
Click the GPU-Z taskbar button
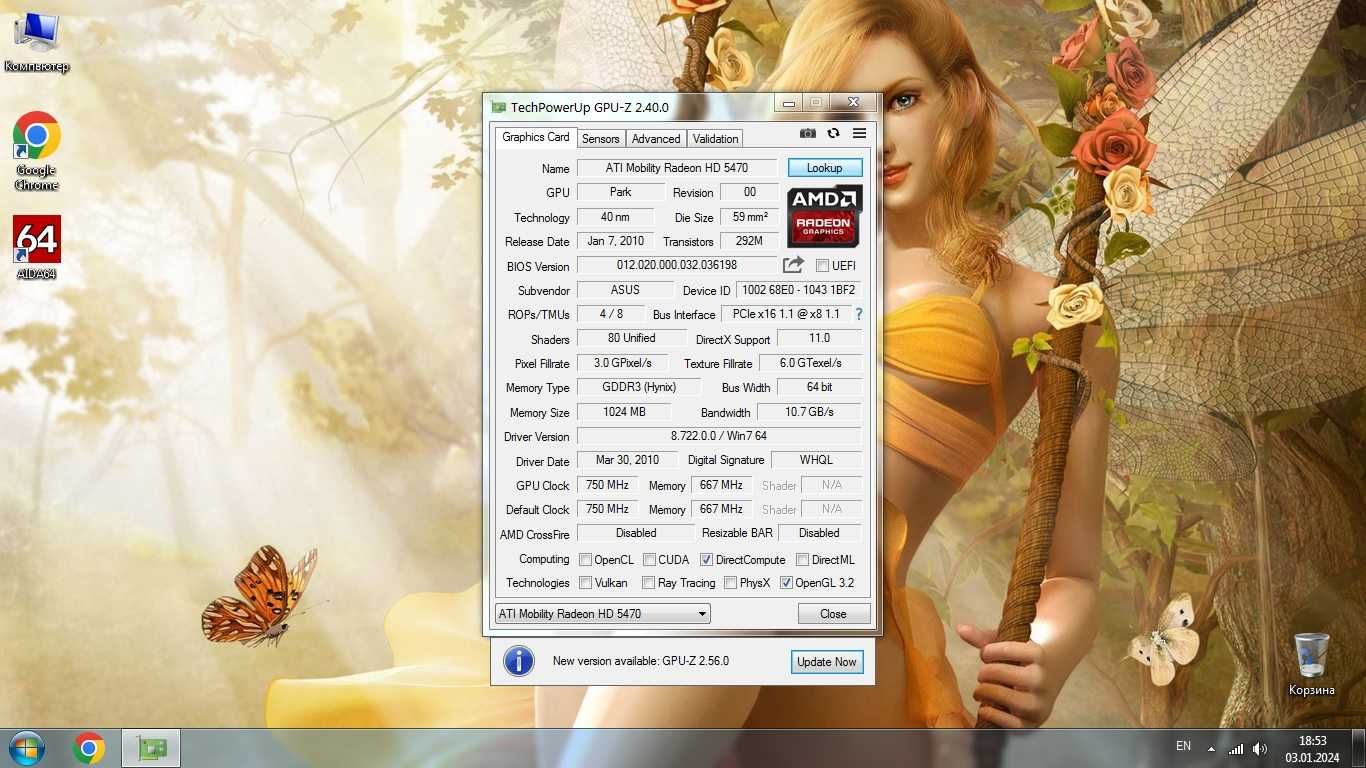[x=151, y=748]
